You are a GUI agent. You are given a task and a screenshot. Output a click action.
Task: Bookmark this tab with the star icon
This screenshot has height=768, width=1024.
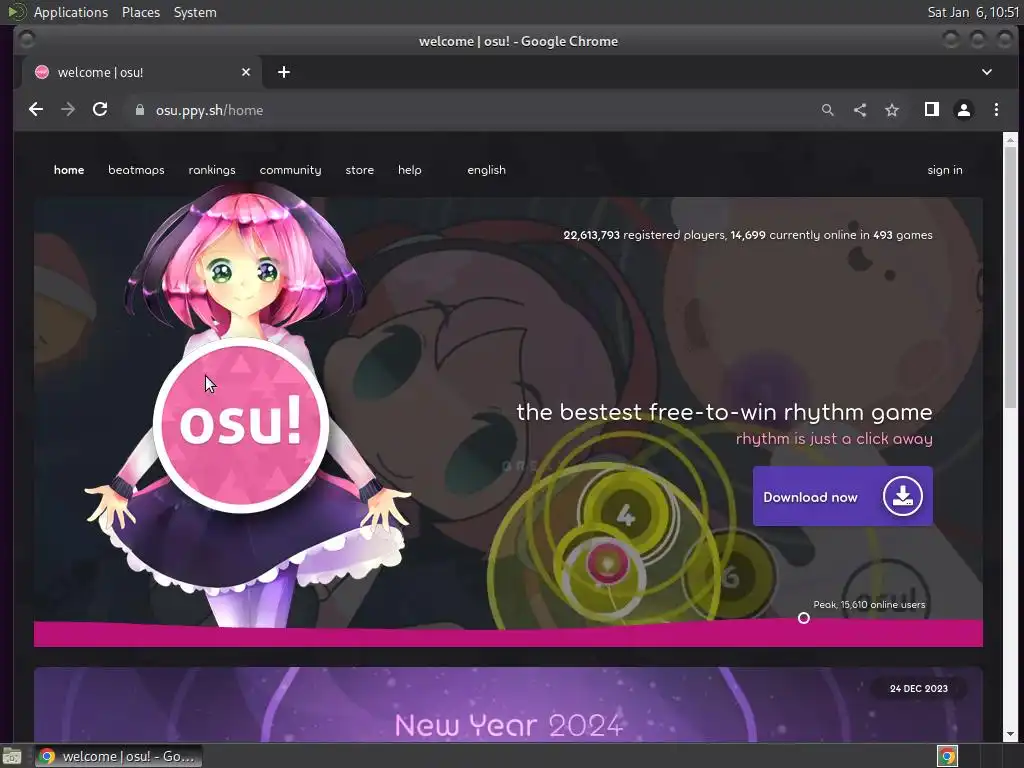pos(892,110)
